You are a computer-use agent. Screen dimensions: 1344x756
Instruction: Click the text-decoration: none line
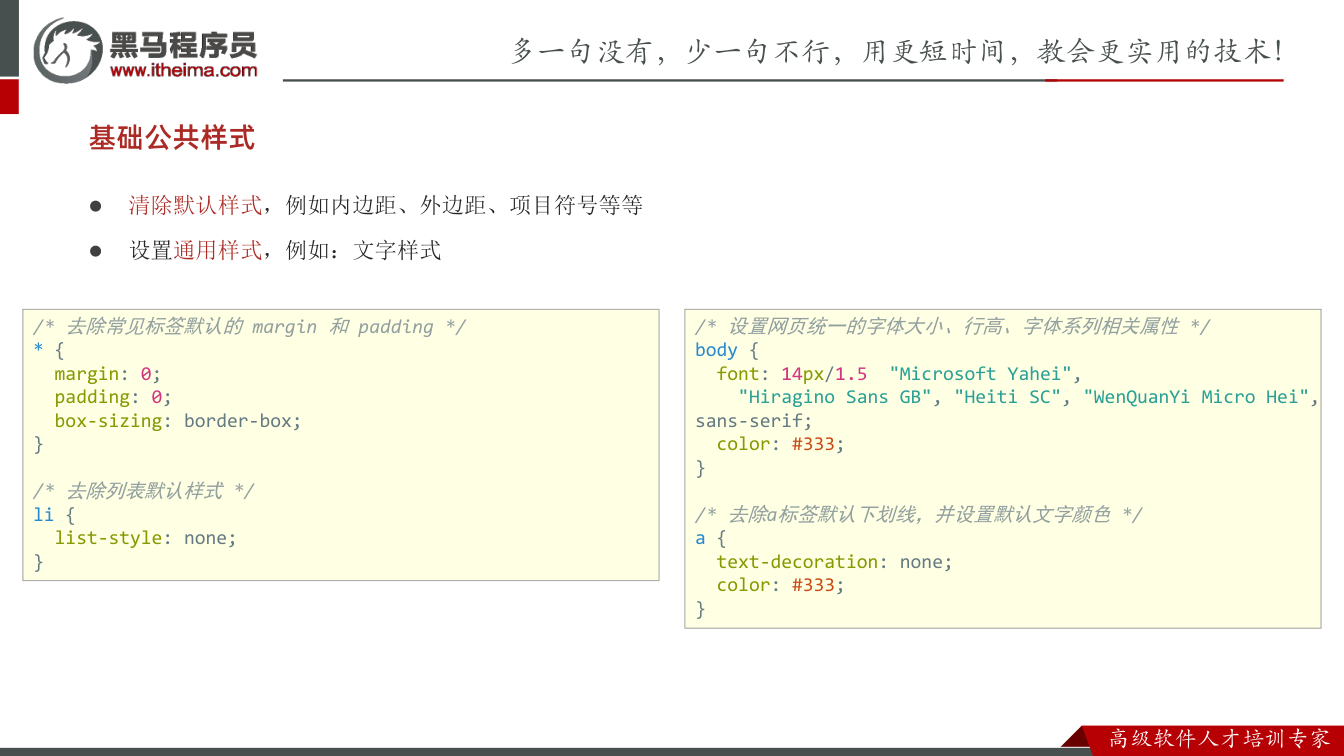tap(834, 562)
